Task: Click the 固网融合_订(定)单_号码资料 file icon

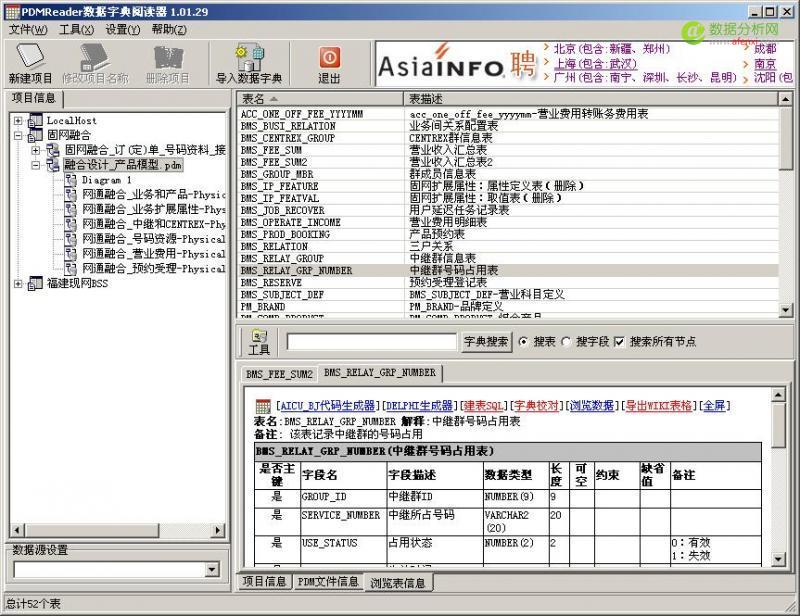Action: coord(53,150)
